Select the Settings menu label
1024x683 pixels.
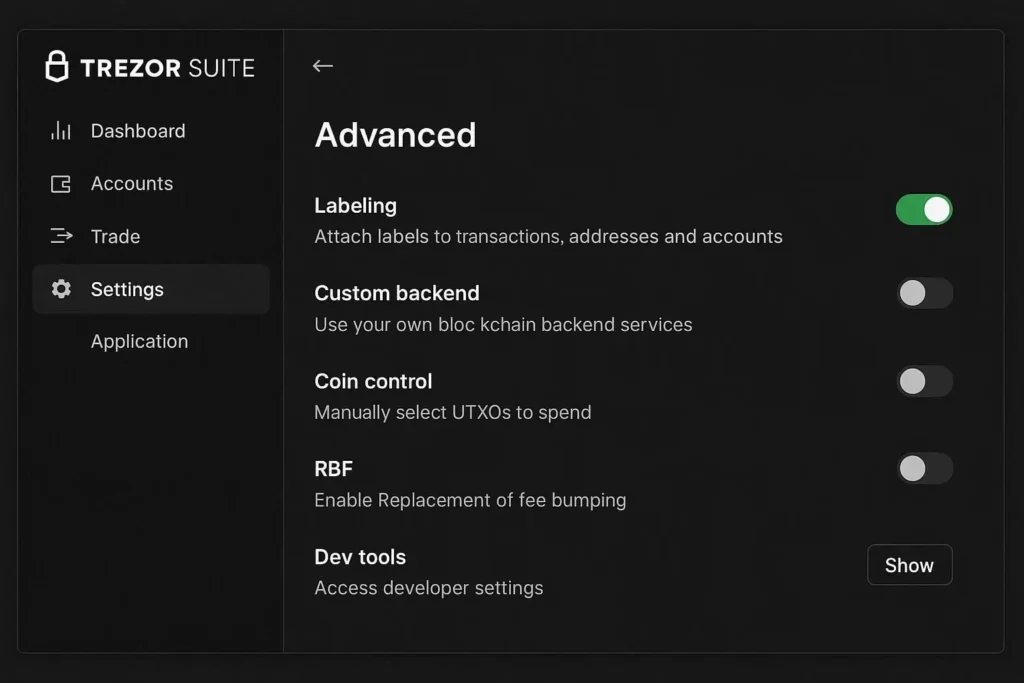[x=127, y=290]
